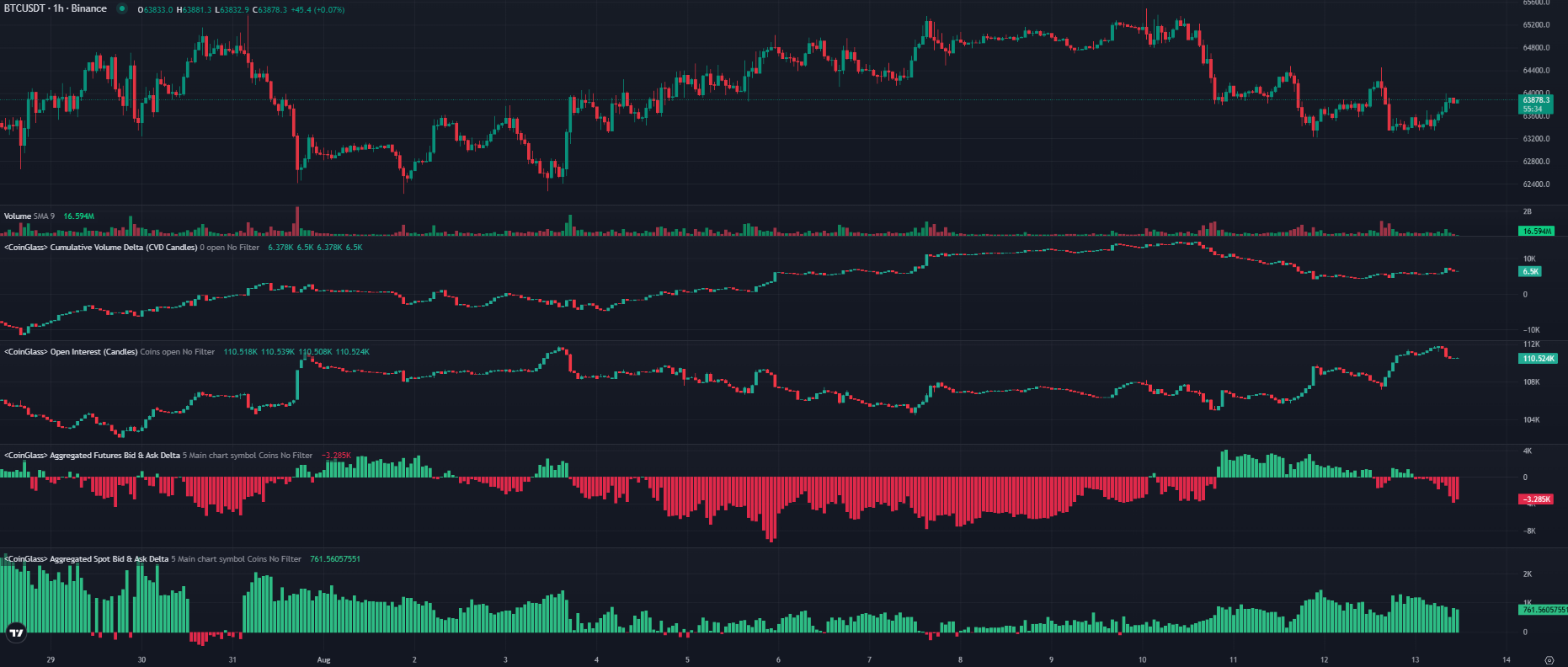Click the 108K open interest axis label

[1532, 382]
